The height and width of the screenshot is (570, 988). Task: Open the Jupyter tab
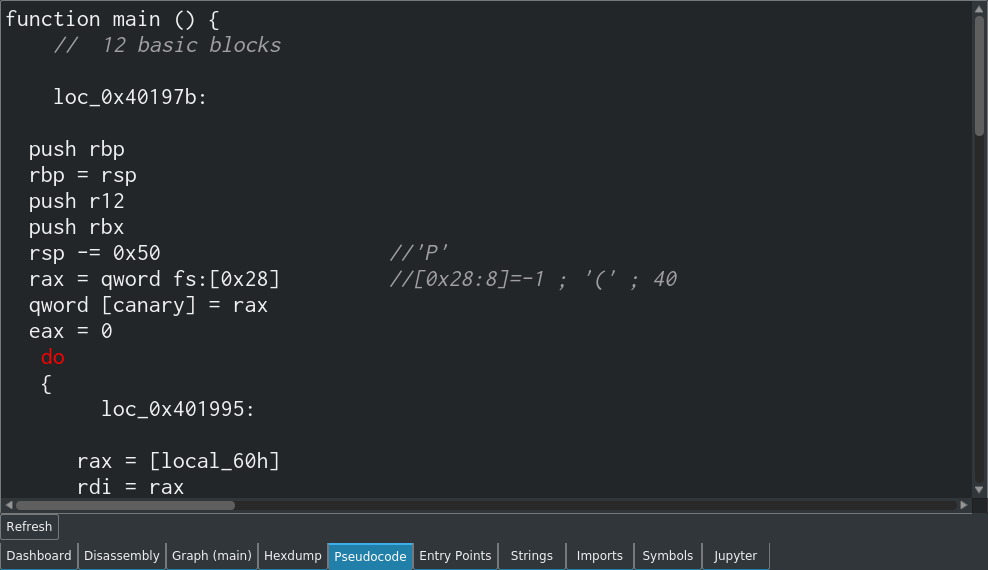click(735, 556)
